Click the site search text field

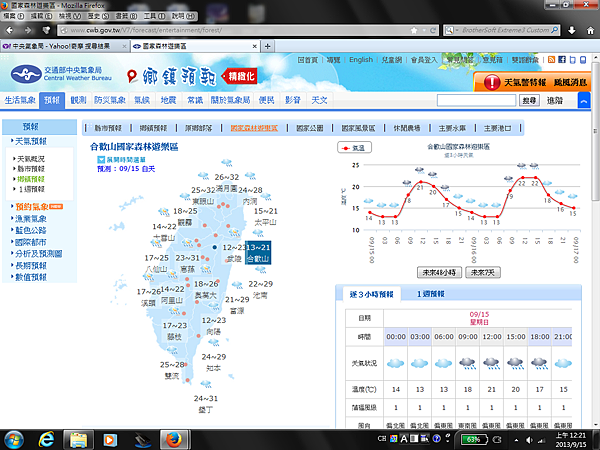point(476,101)
